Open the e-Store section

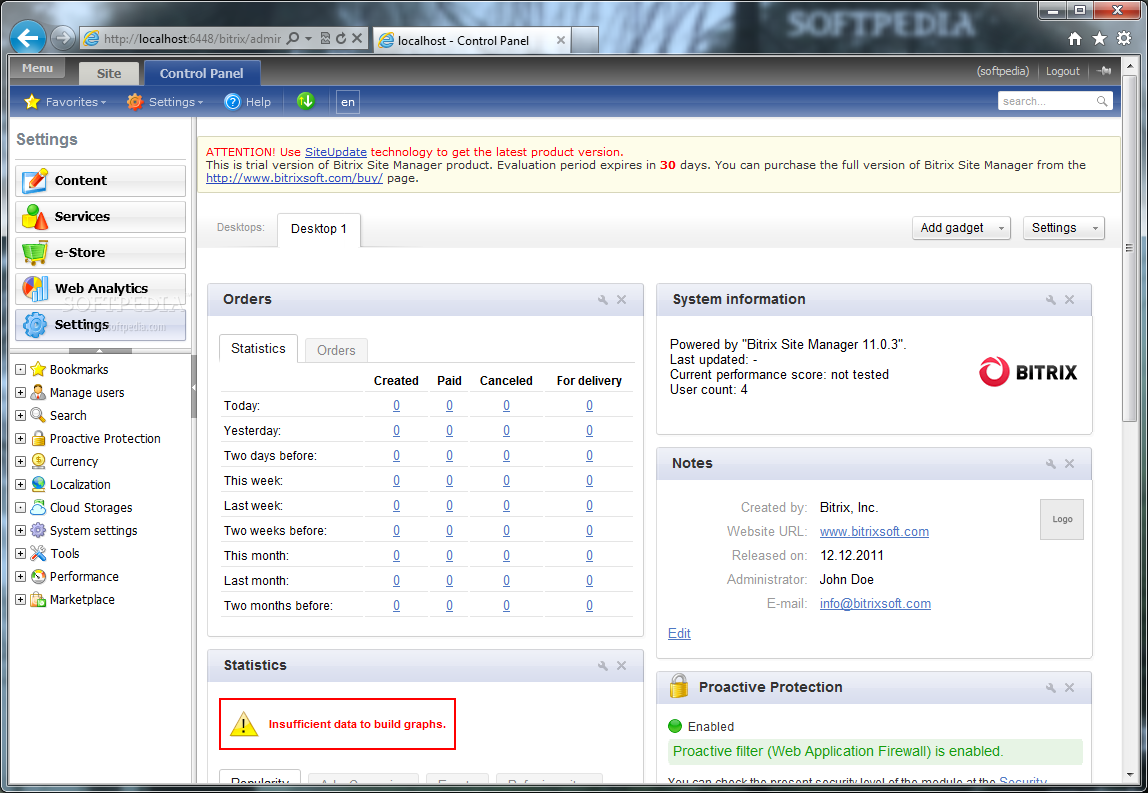coord(100,253)
